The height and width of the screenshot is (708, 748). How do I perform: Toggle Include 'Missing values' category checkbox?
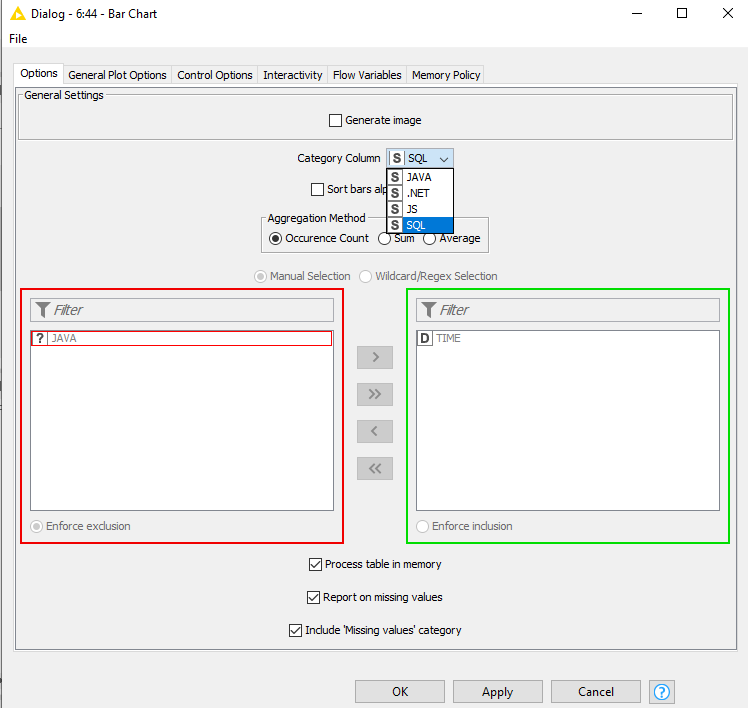pyautogui.click(x=295, y=630)
